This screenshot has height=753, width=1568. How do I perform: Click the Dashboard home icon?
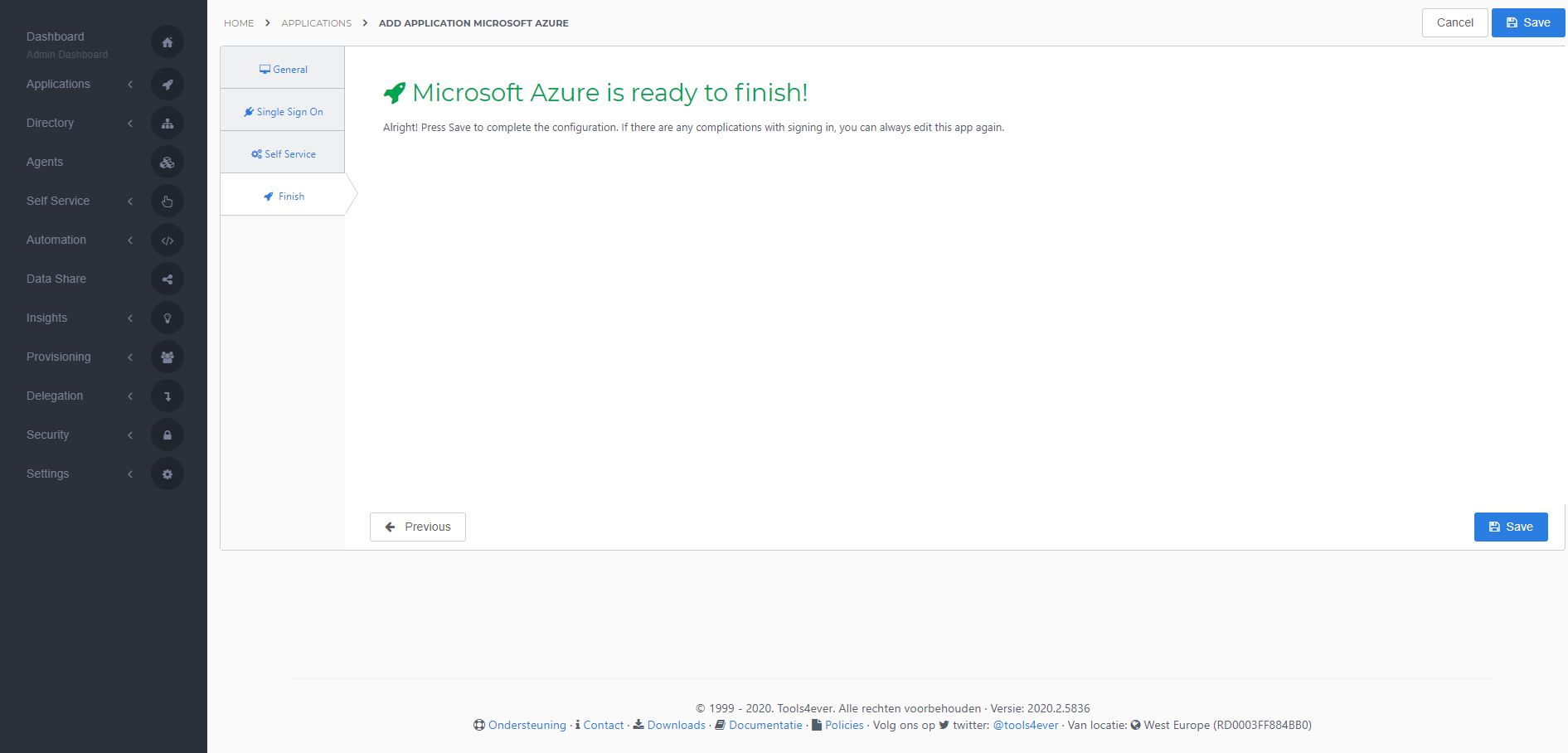[167, 42]
